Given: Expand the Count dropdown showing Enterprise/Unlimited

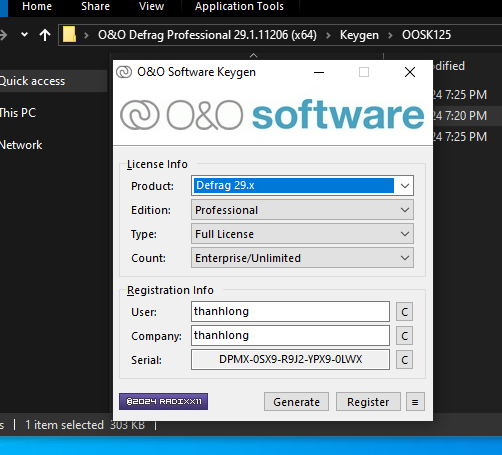Looking at the screenshot, I should 302,258.
